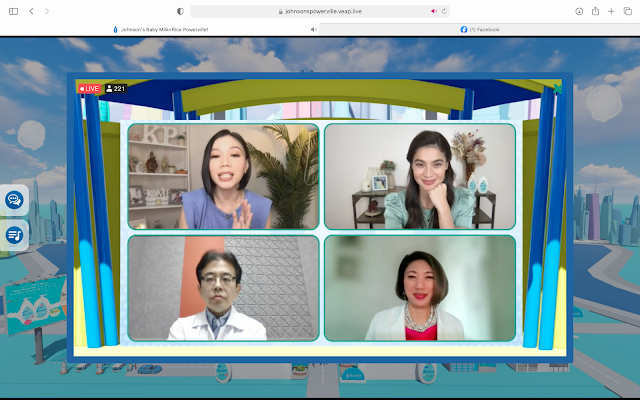The image size is (640, 400).
Task: Mute audio from address bar speaker icon
Action: [434, 11]
